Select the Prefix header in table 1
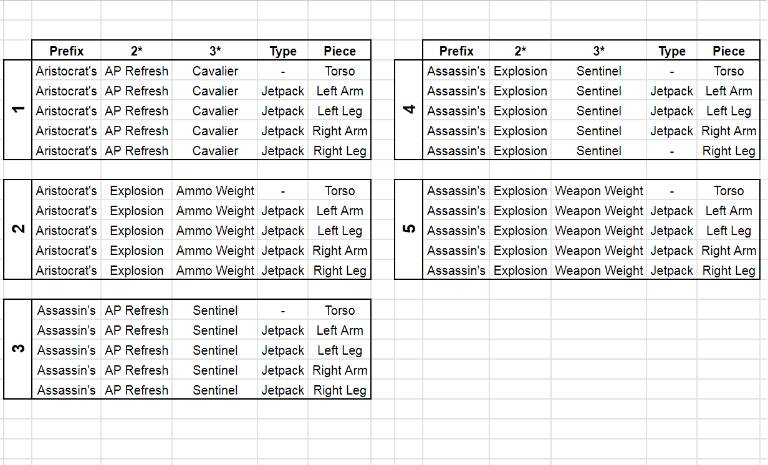The image size is (768, 465). click(66, 51)
